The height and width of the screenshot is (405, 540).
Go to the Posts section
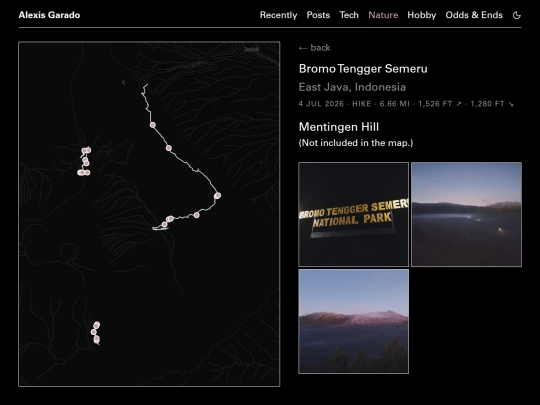(318, 15)
